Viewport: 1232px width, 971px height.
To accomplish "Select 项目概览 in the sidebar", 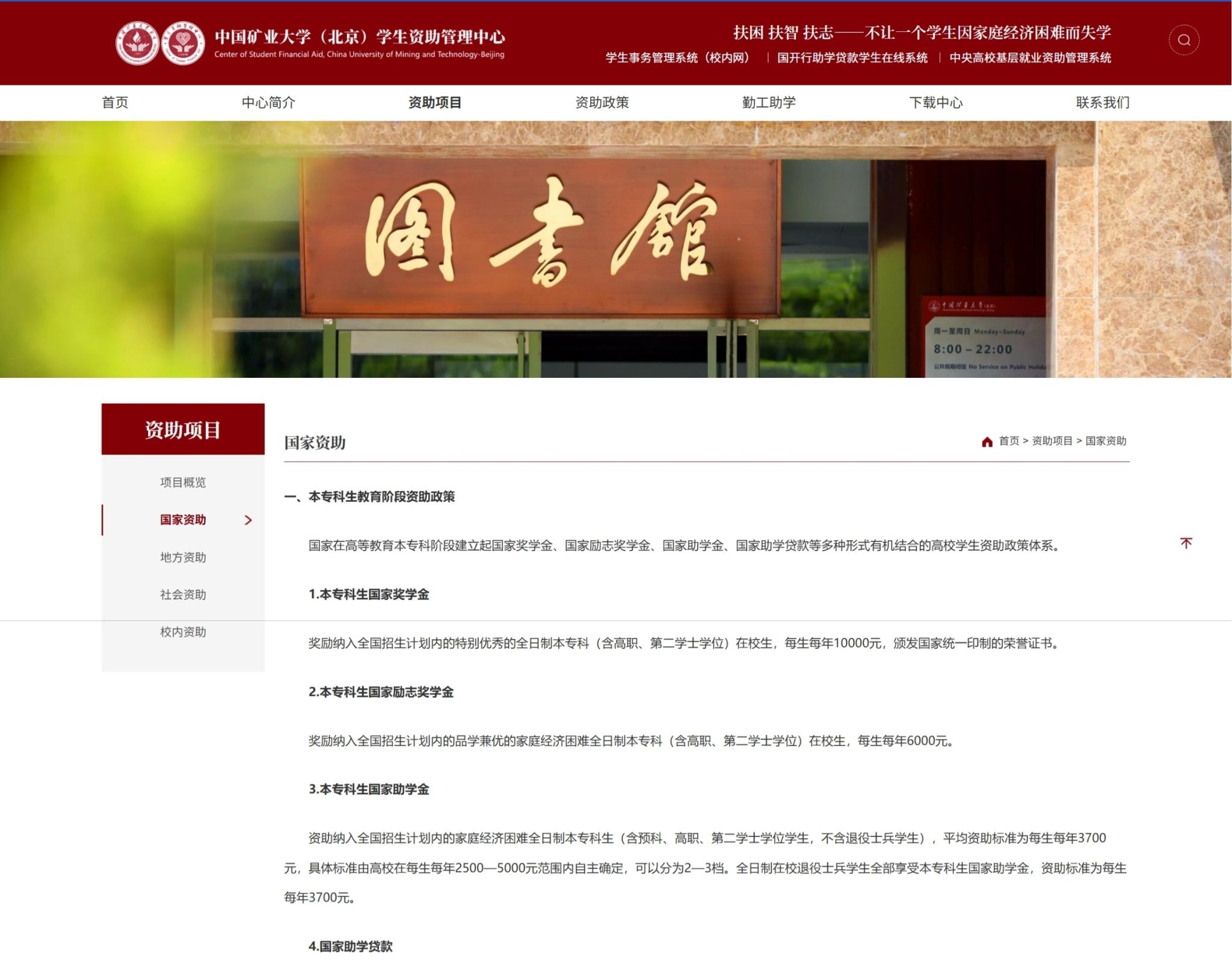I will click(183, 482).
